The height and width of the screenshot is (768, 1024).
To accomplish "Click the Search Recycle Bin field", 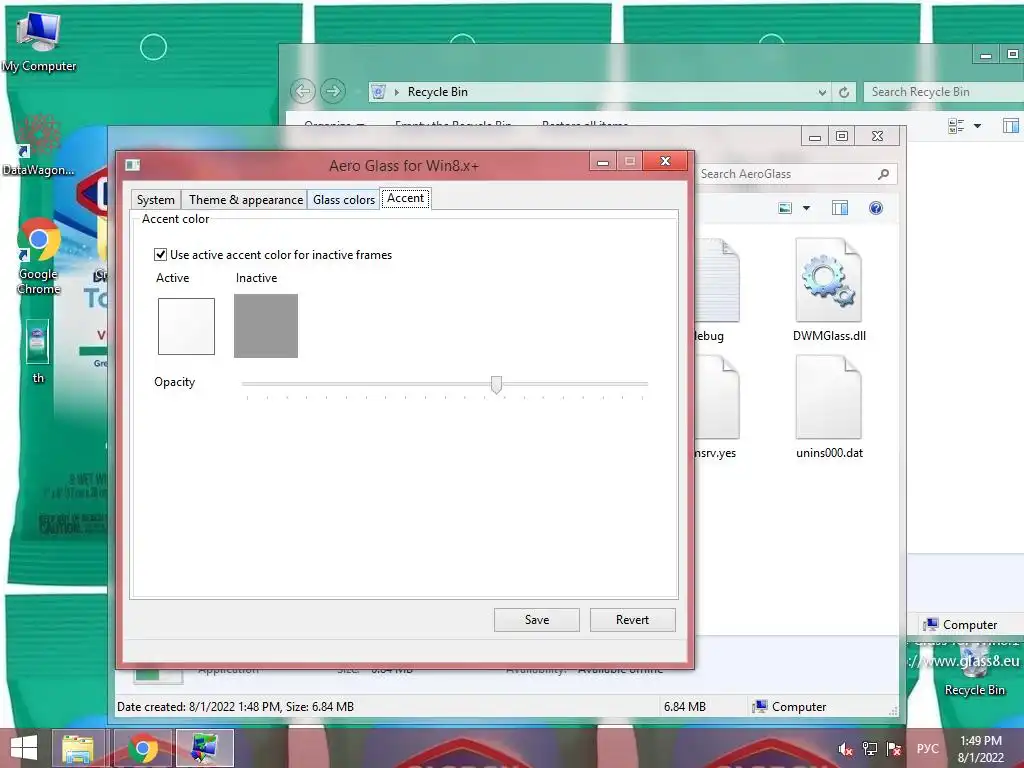I will point(942,92).
